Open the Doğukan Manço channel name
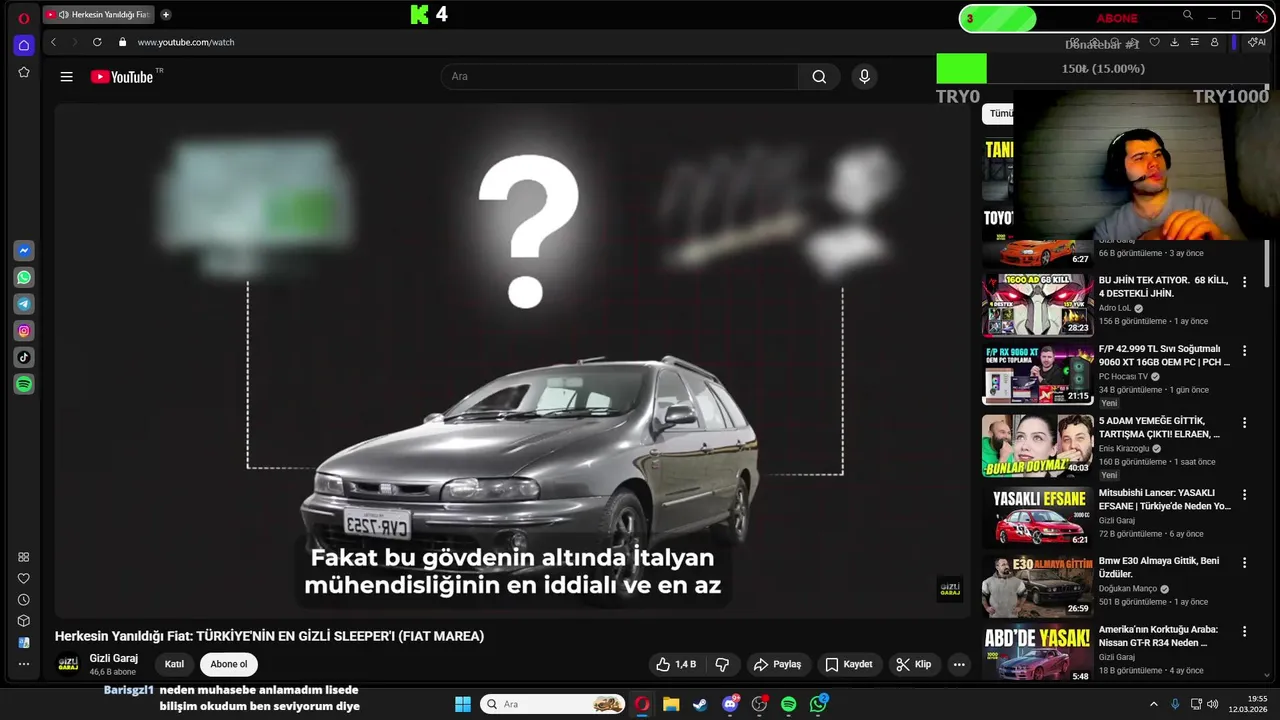1280x720 pixels. click(1127, 589)
